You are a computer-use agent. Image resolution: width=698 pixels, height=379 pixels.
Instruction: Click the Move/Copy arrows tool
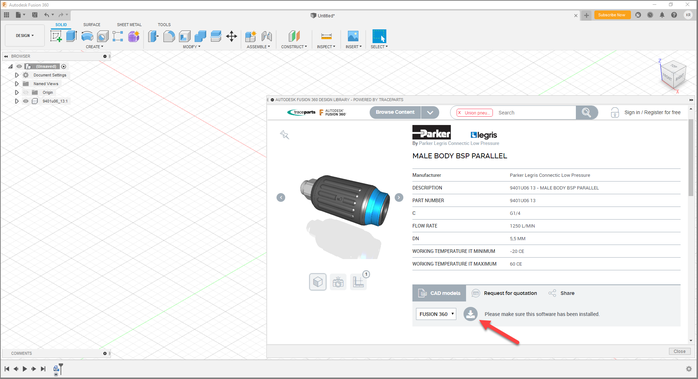coord(231,37)
